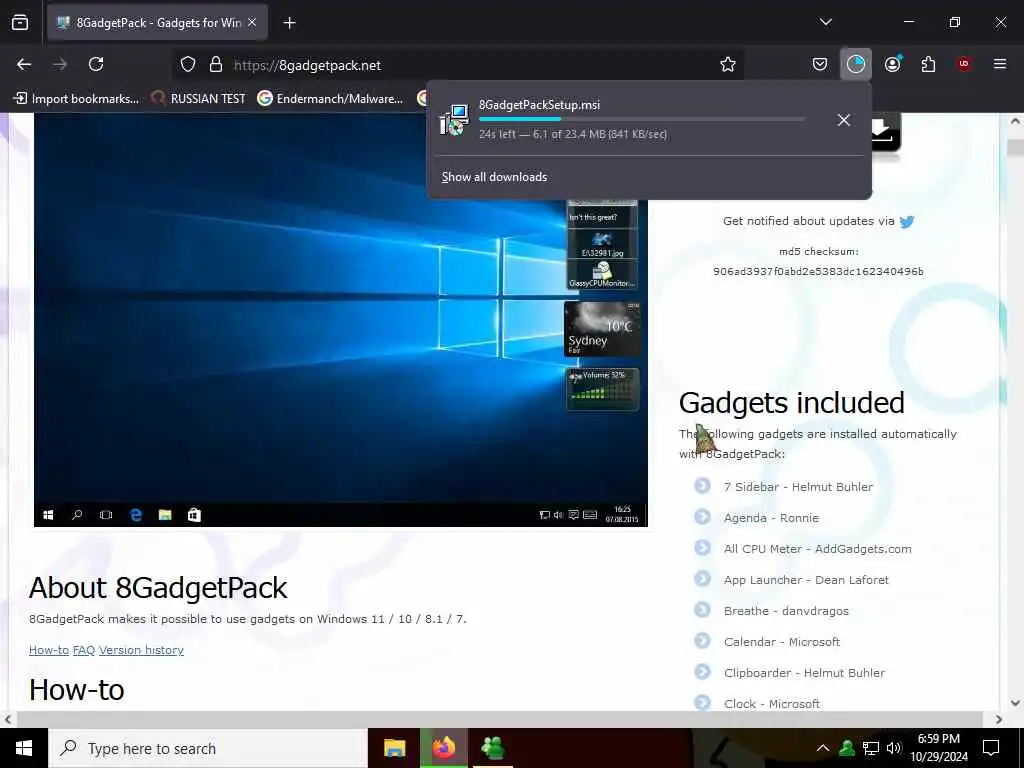1024x768 pixels.
Task: Open the Windows Start menu
Action: point(24,748)
